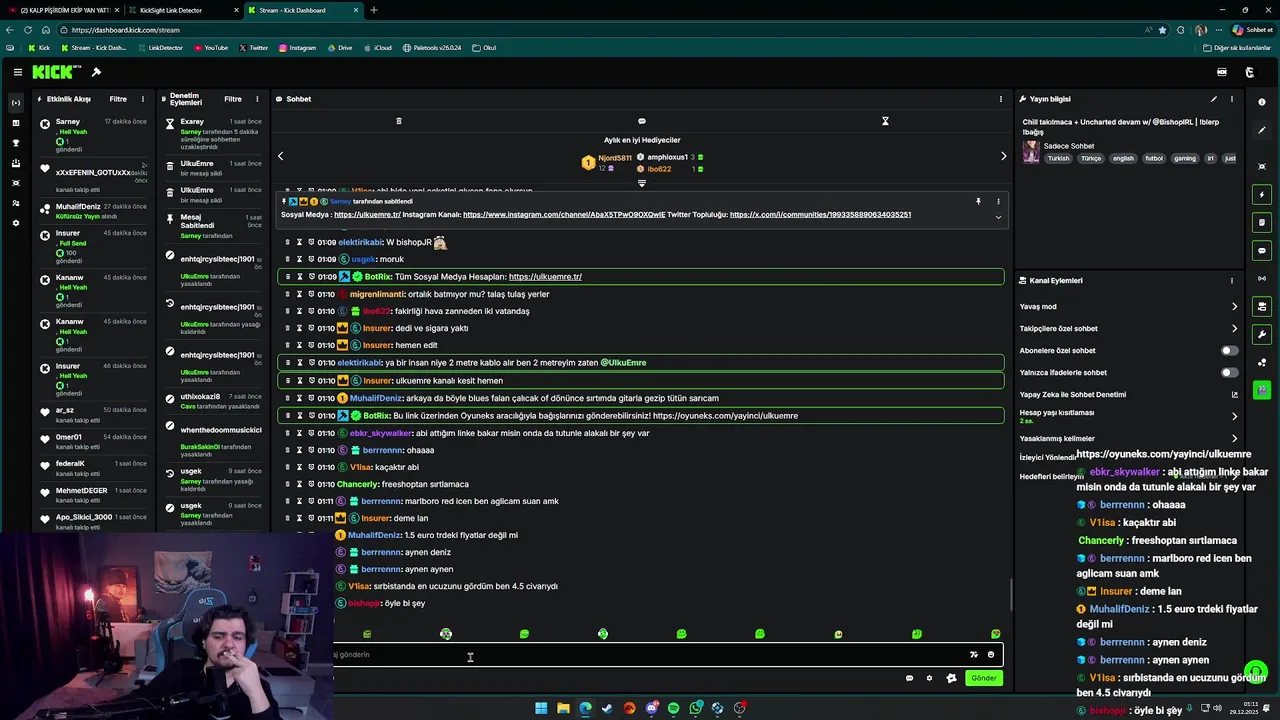
Task: Open the x.com community link in pinned message
Action: pos(820,215)
